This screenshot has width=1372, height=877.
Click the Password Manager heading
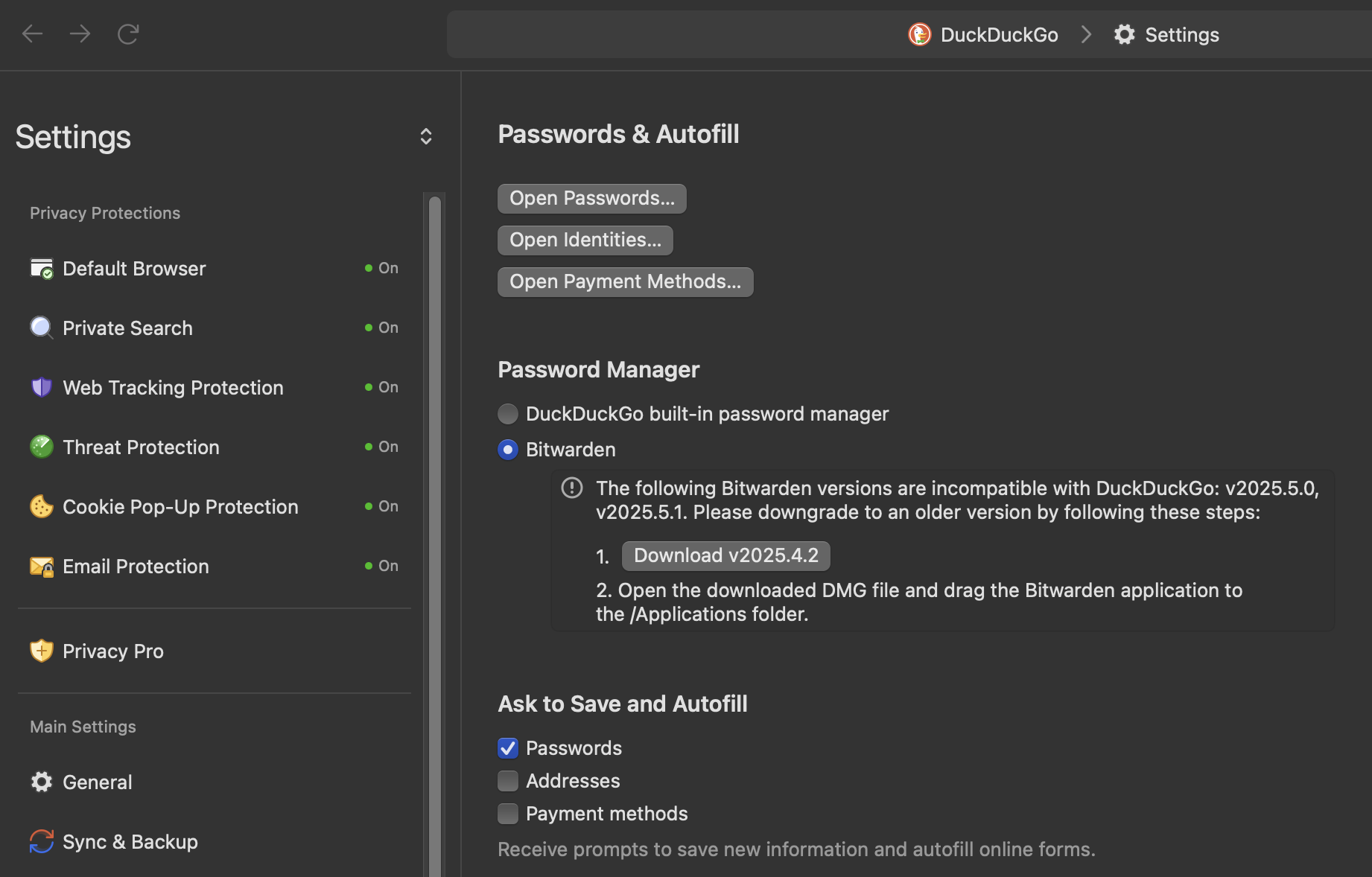coord(598,370)
